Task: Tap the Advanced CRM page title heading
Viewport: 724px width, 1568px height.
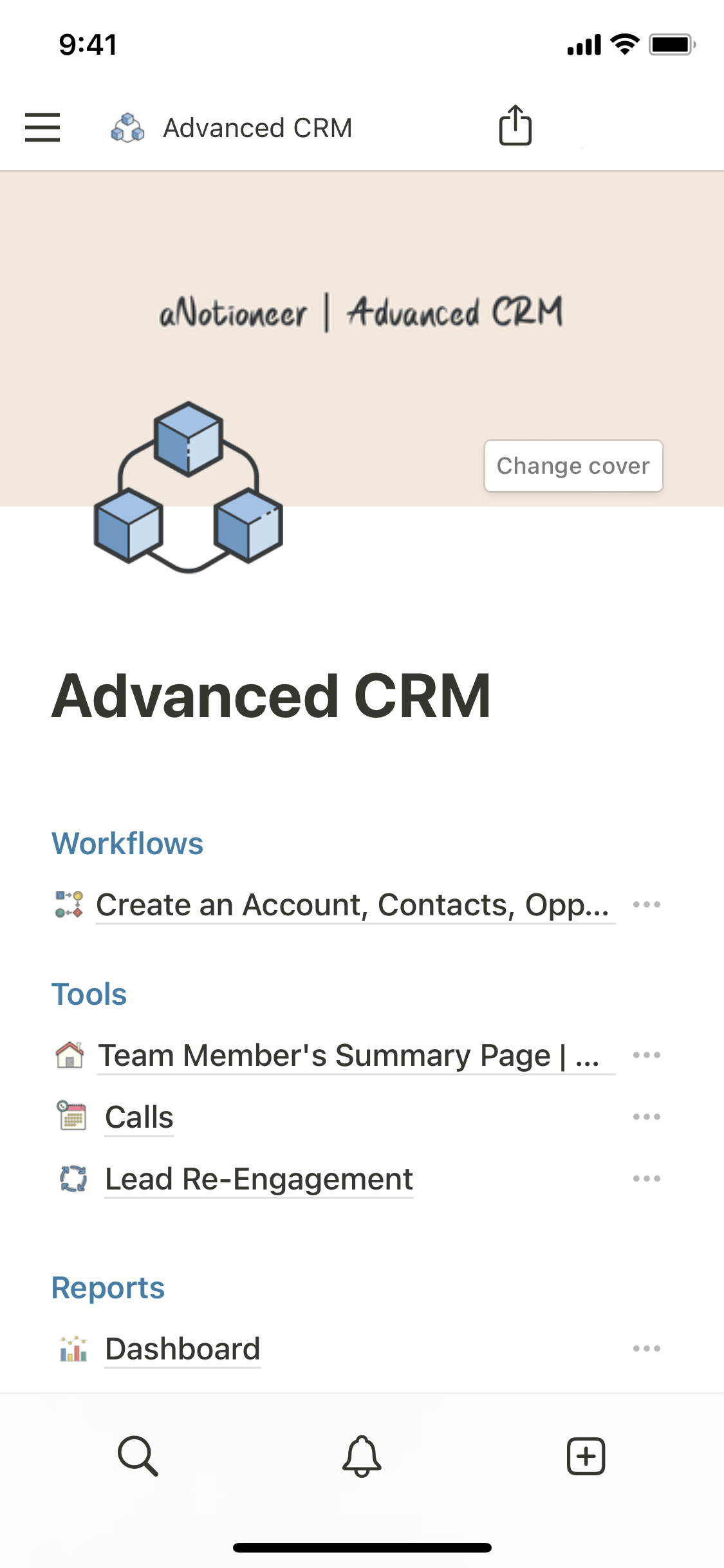Action: pyautogui.click(x=272, y=696)
